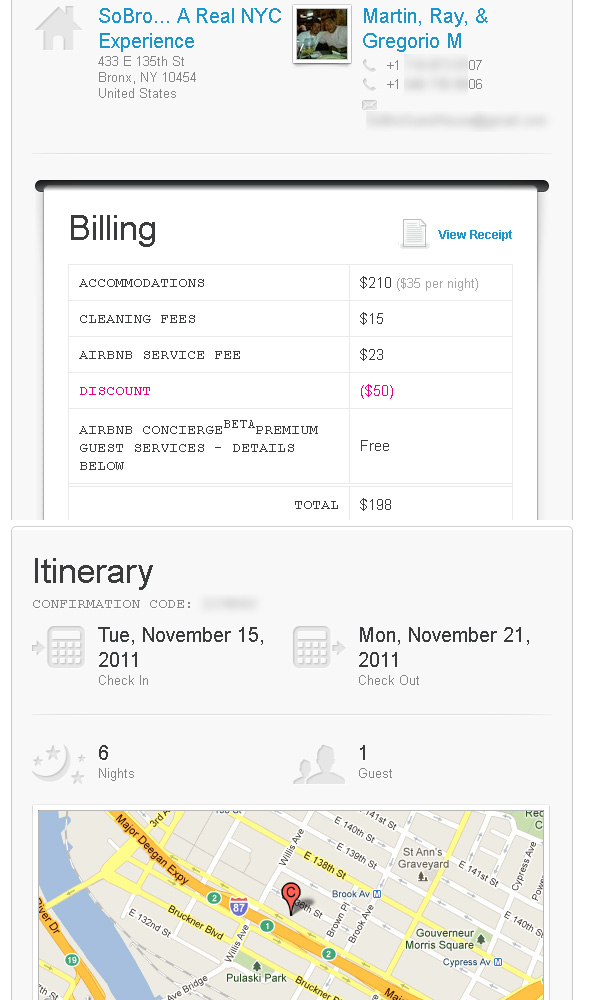Click the envelope email icon
Image resolution: width=600 pixels, height=1000 pixels.
coord(369,105)
